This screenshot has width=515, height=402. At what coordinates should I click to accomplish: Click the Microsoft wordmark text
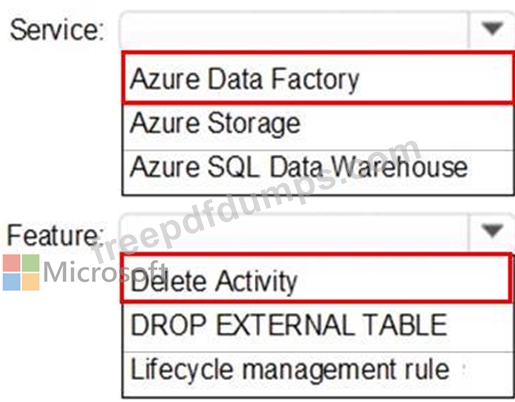105,272
